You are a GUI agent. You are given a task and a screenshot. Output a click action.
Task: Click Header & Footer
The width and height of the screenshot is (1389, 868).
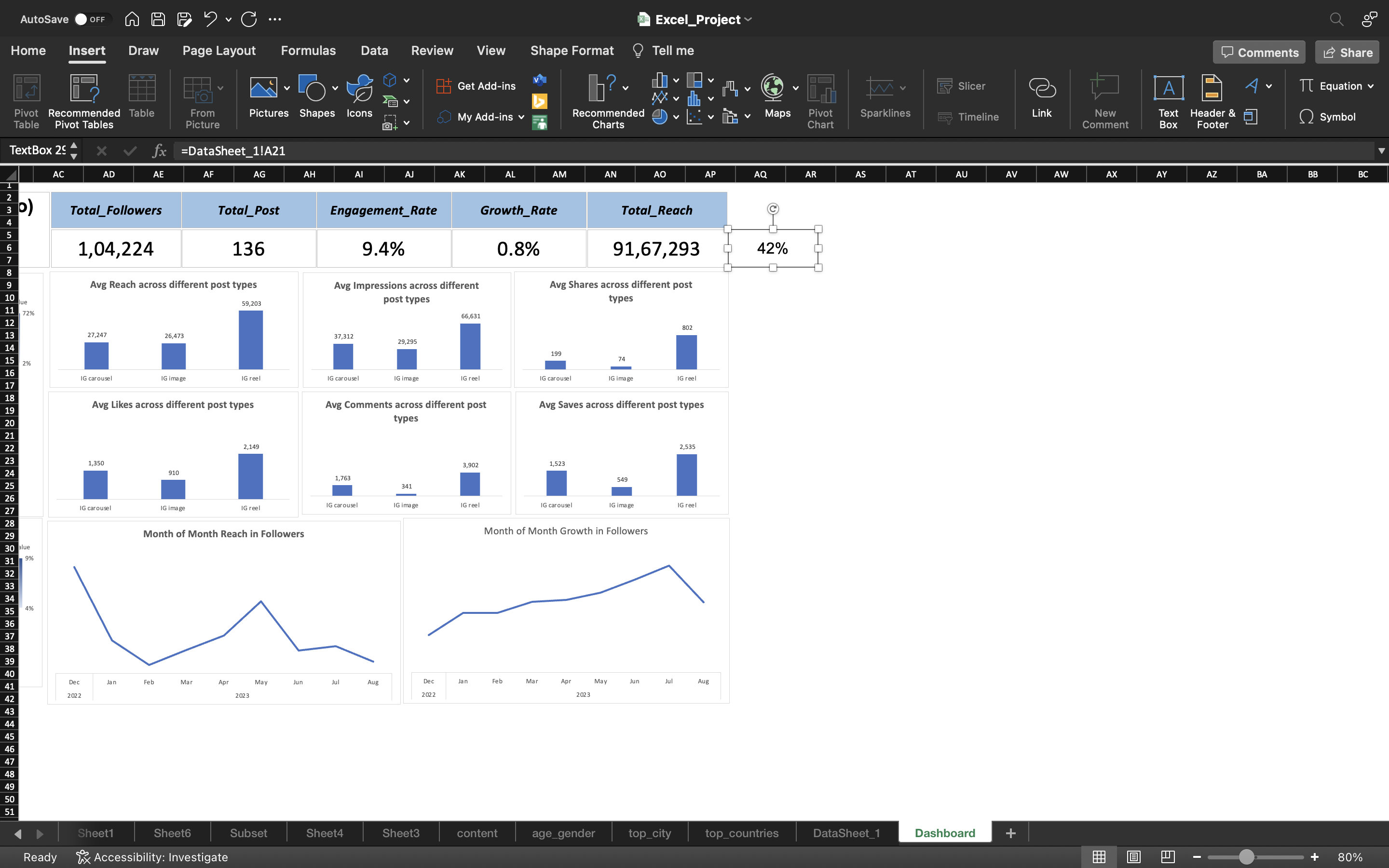coord(1212,102)
